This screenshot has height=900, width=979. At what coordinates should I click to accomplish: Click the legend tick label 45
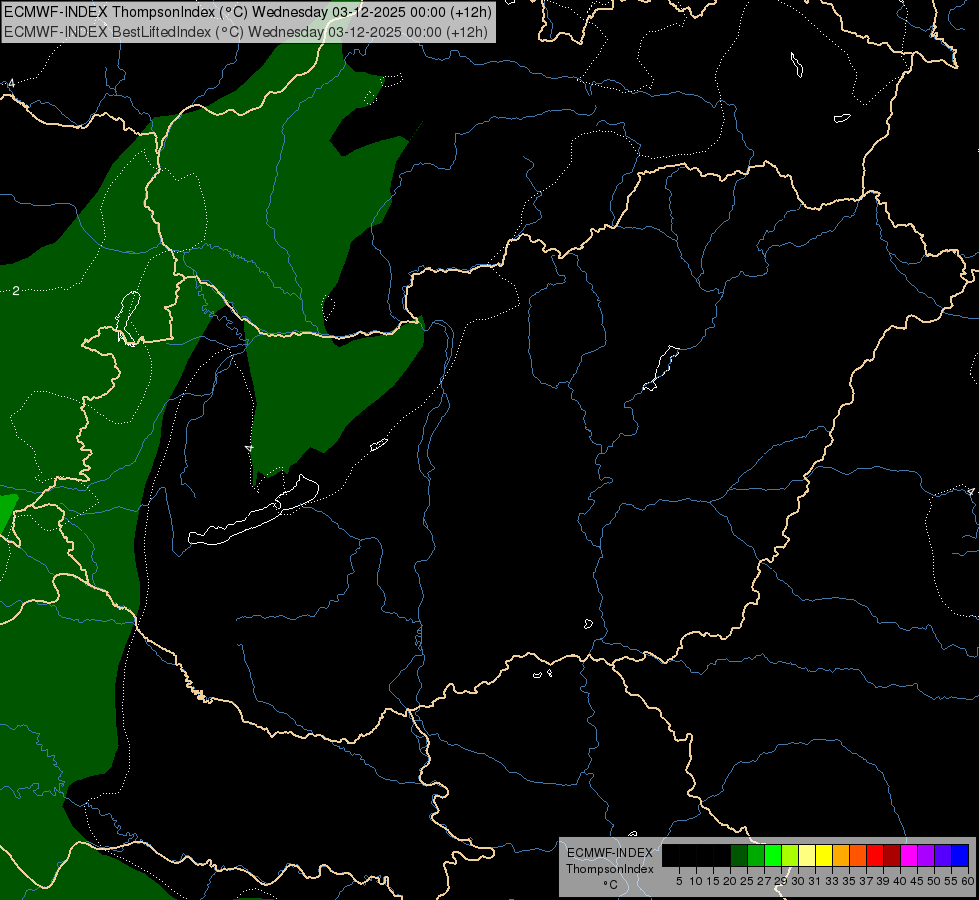coord(917,881)
